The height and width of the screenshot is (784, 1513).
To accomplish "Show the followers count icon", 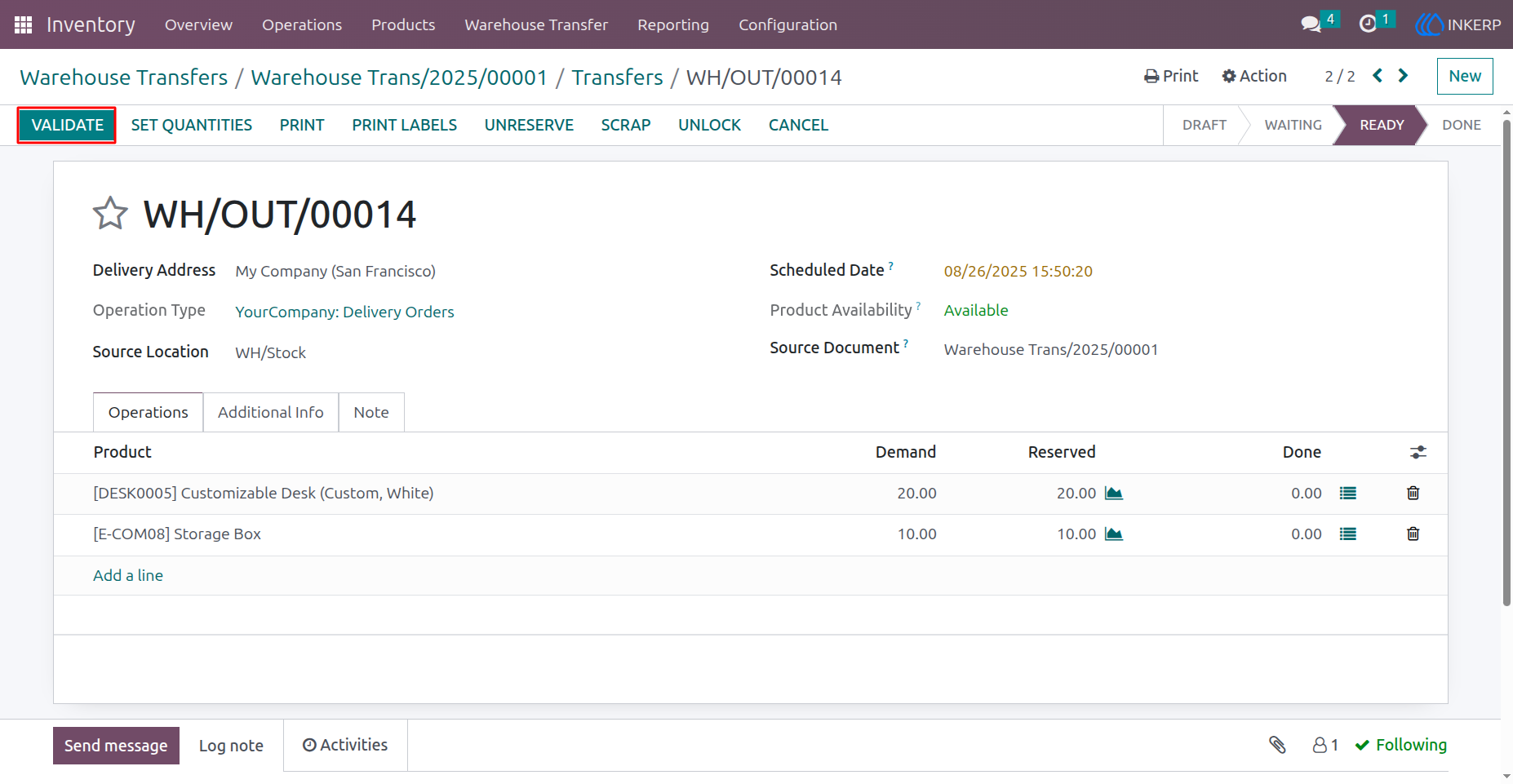I will click(x=1325, y=745).
